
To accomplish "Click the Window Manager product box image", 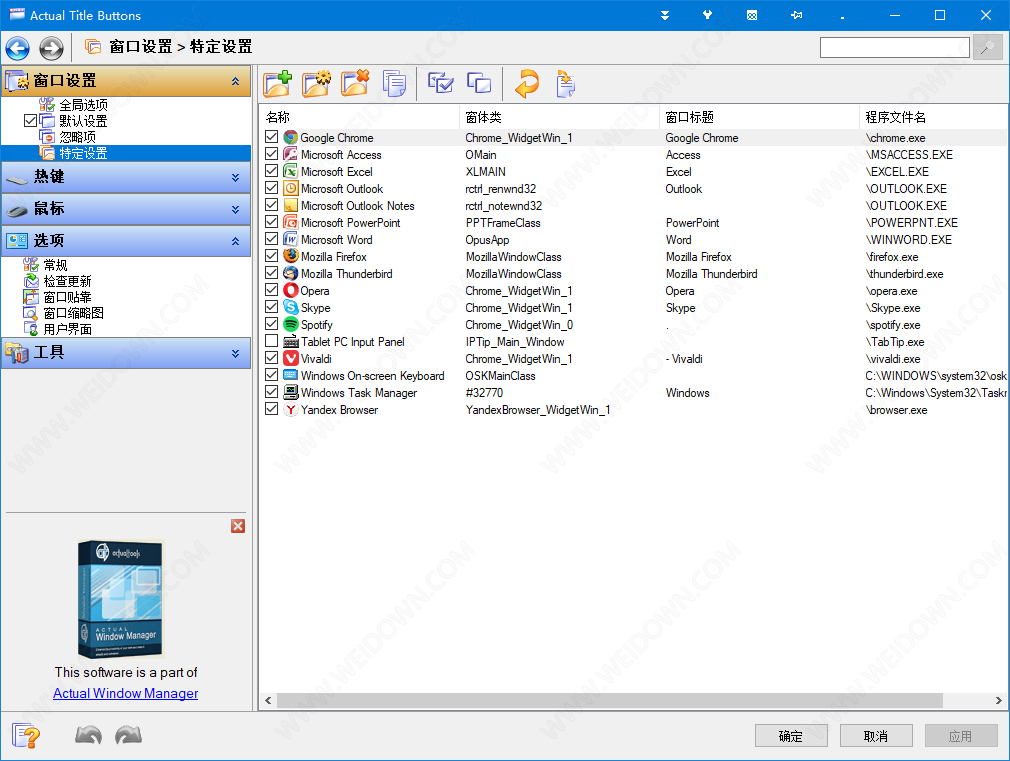I will pyautogui.click(x=121, y=599).
